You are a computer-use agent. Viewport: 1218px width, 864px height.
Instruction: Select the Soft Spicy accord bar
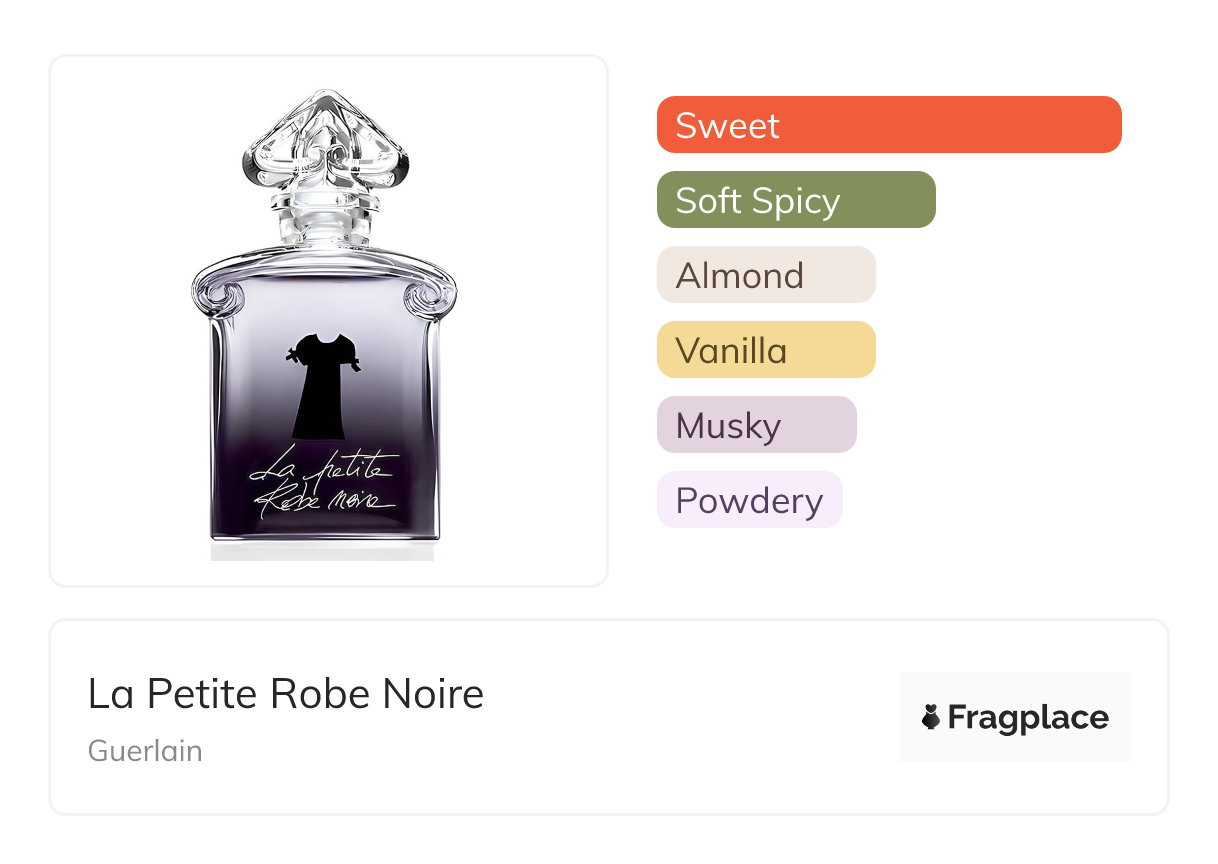pyautogui.click(x=795, y=200)
